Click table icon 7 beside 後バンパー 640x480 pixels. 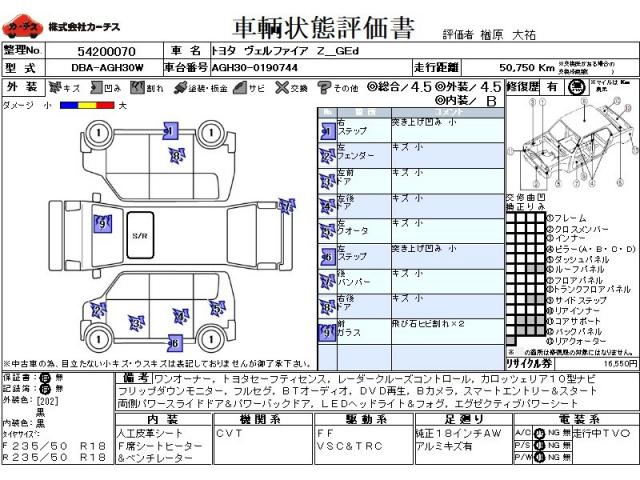click(327, 282)
